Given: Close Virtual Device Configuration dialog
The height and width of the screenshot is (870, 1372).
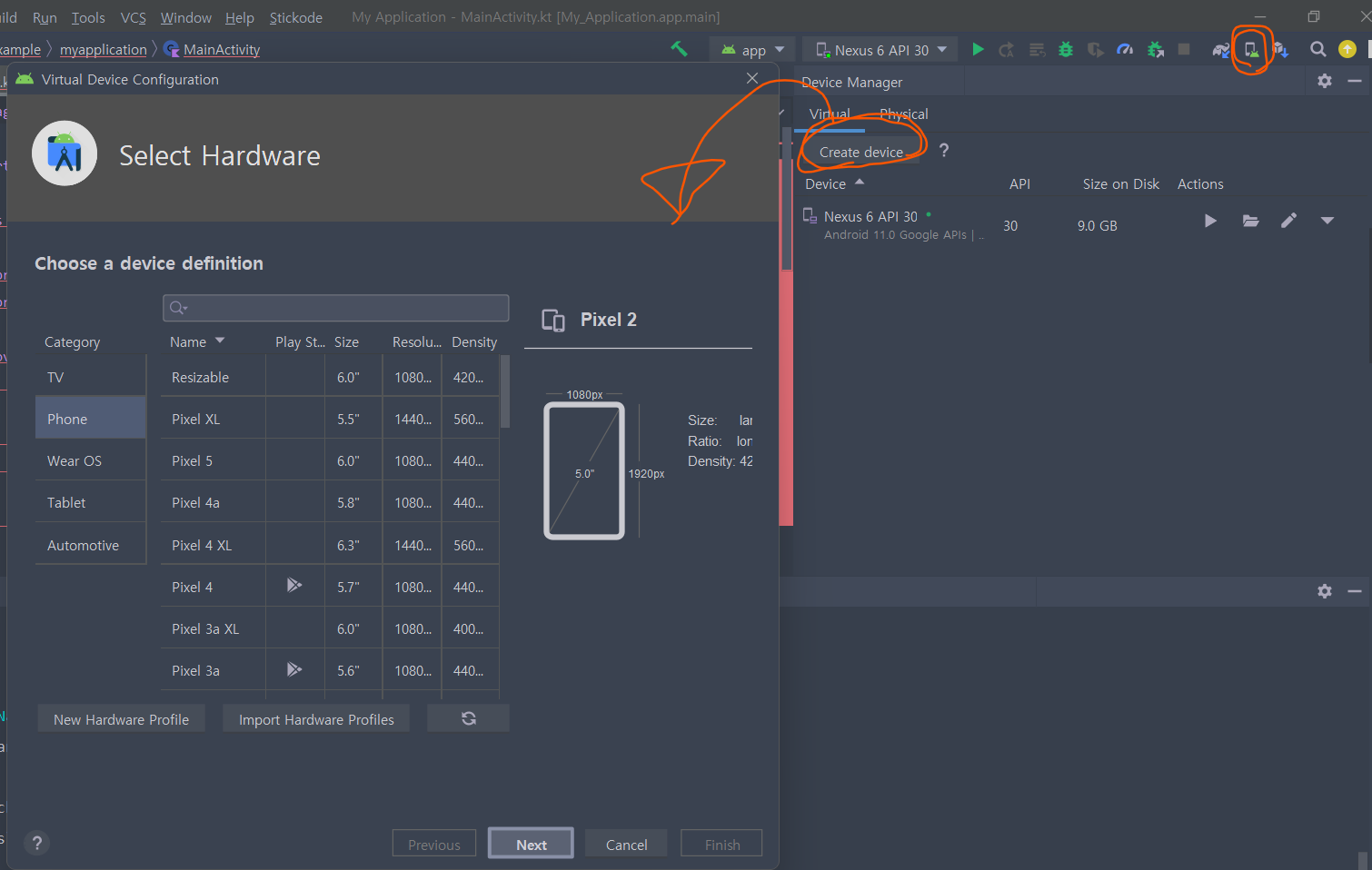Looking at the screenshot, I should pos(752,78).
